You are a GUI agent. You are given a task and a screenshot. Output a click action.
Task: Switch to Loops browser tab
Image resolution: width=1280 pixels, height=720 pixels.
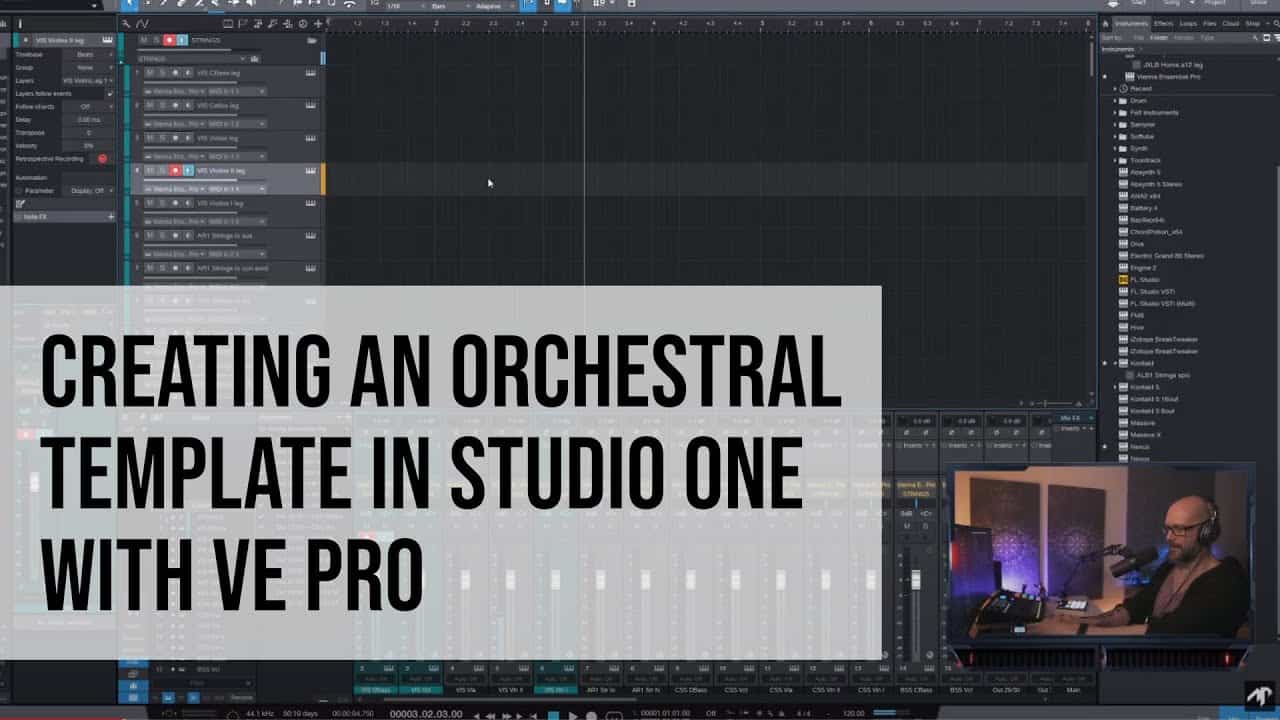[x=1188, y=23]
